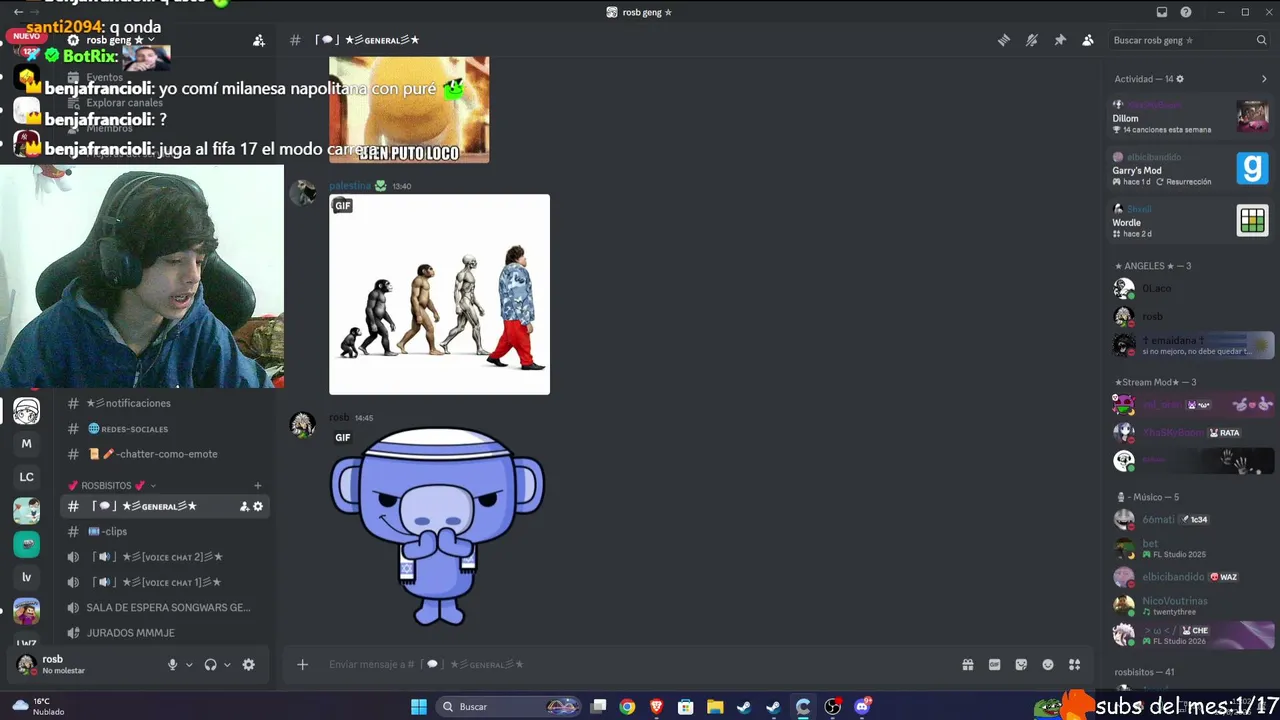This screenshot has height=720, width=1280.
Task: Select member 6omati in Músico list
Action: [1191, 520]
